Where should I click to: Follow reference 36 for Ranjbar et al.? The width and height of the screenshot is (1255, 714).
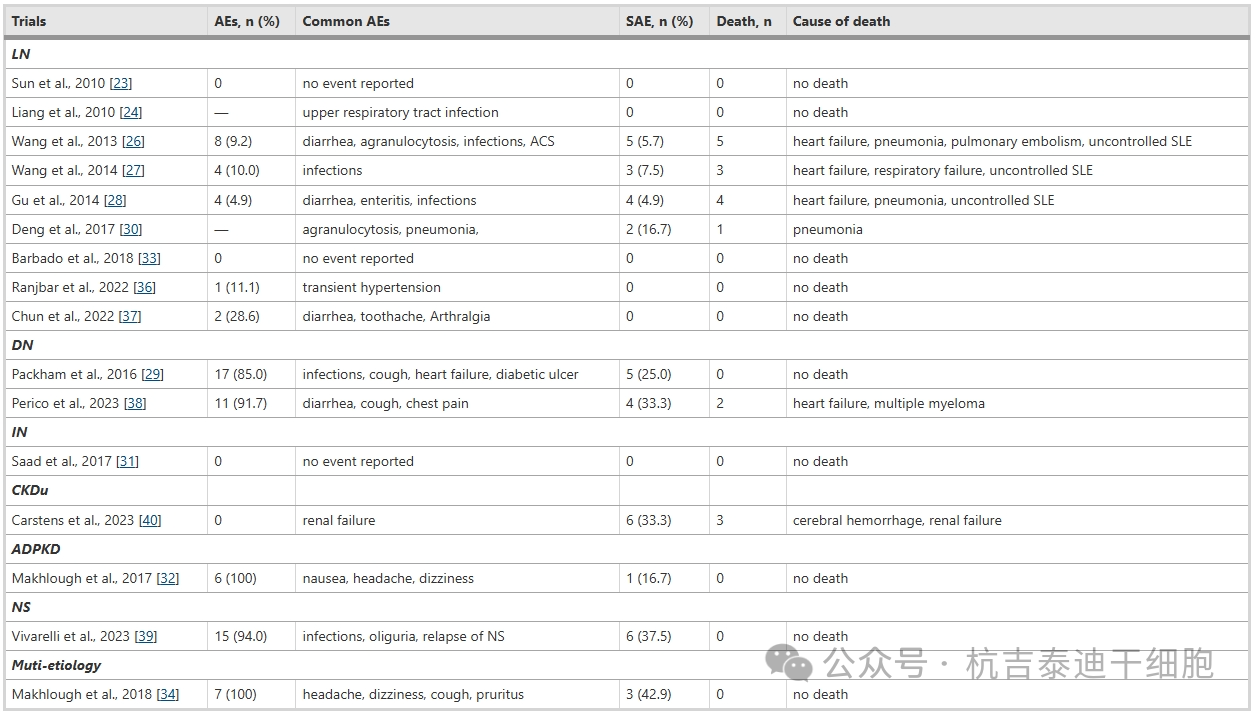[x=144, y=287]
